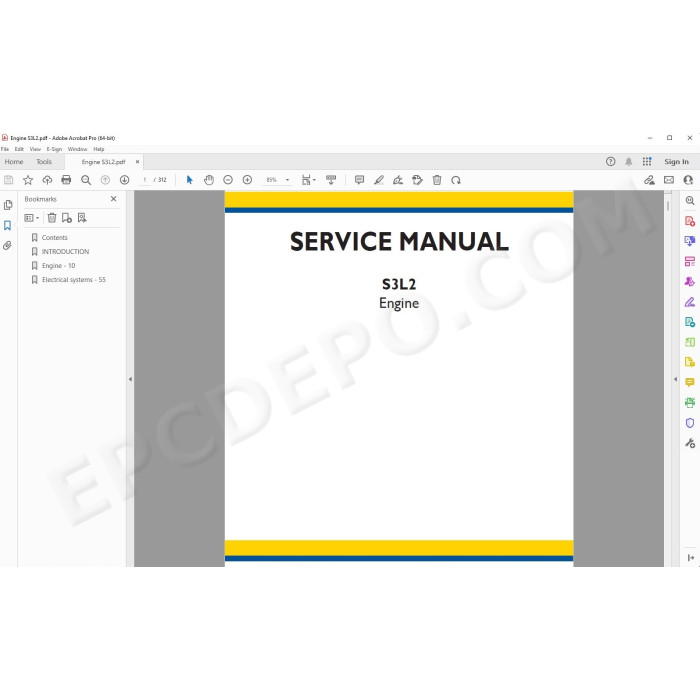The width and height of the screenshot is (700, 700).
Task: Choose the Selection arrow tool
Action: [x=189, y=180]
